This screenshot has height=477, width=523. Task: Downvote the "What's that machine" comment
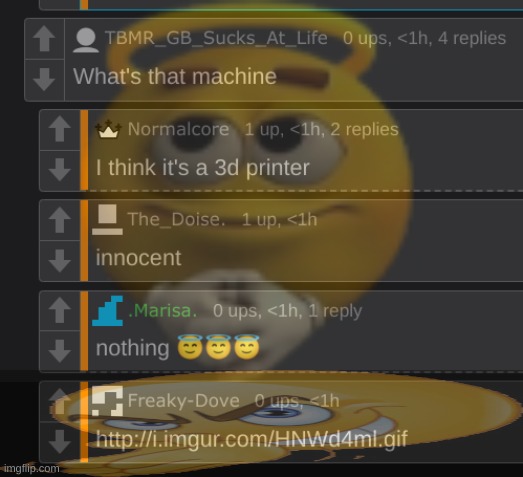point(44,80)
